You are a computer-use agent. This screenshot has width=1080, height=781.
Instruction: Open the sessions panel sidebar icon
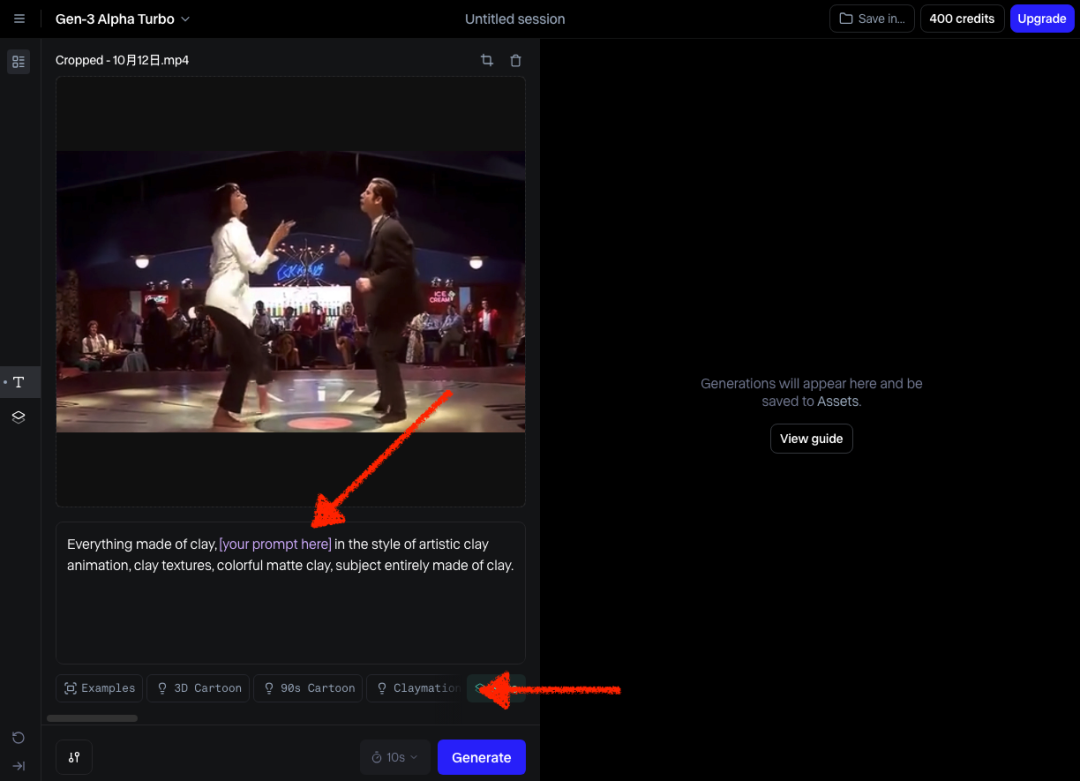pyautogui.click(x=19, y=61)
